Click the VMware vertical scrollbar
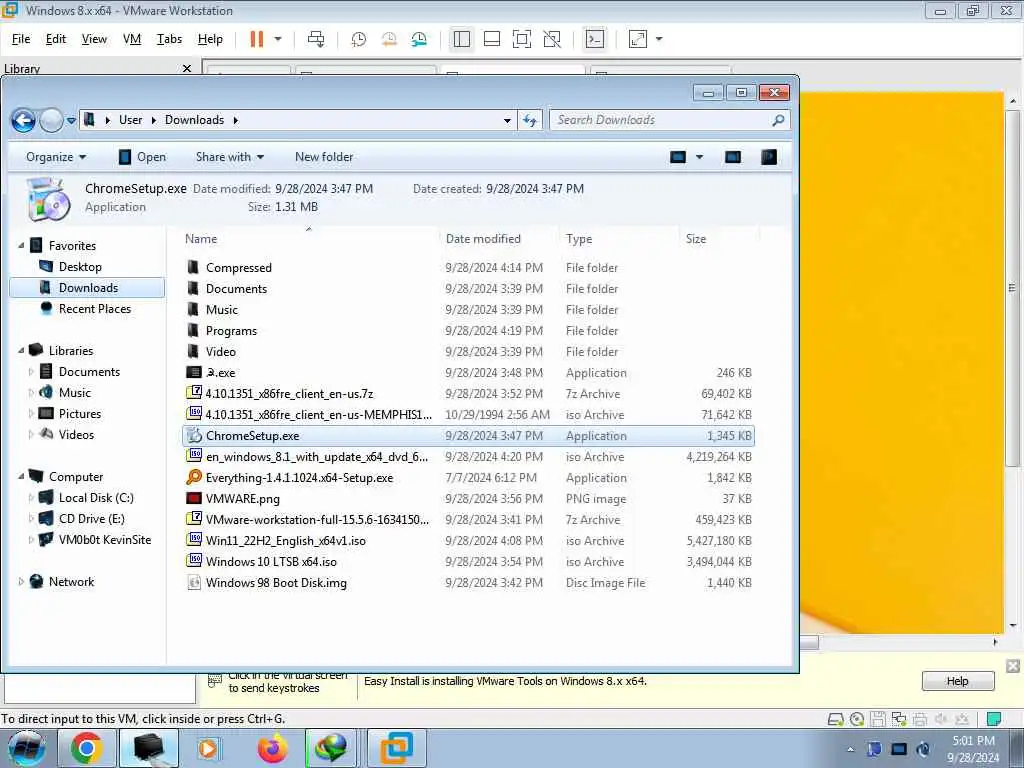 [x=1012, y=289]
